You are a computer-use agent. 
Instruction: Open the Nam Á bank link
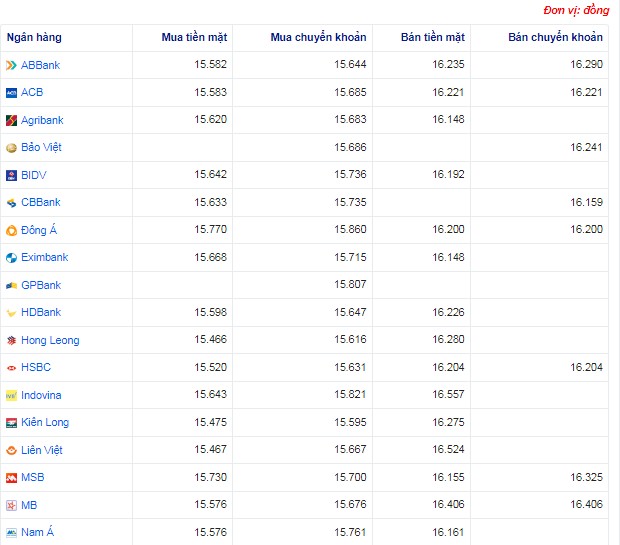(x=37, y=533)
